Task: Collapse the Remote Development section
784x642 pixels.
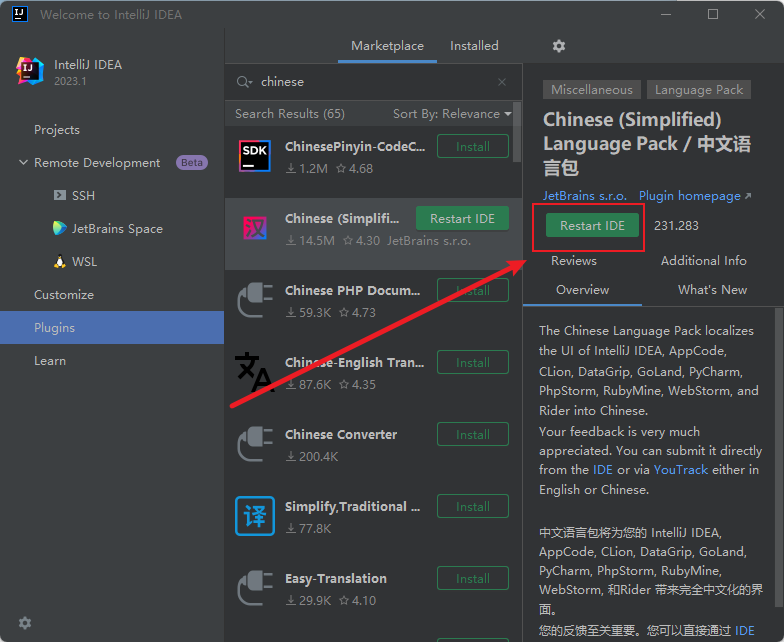Action: coord(23,162)
